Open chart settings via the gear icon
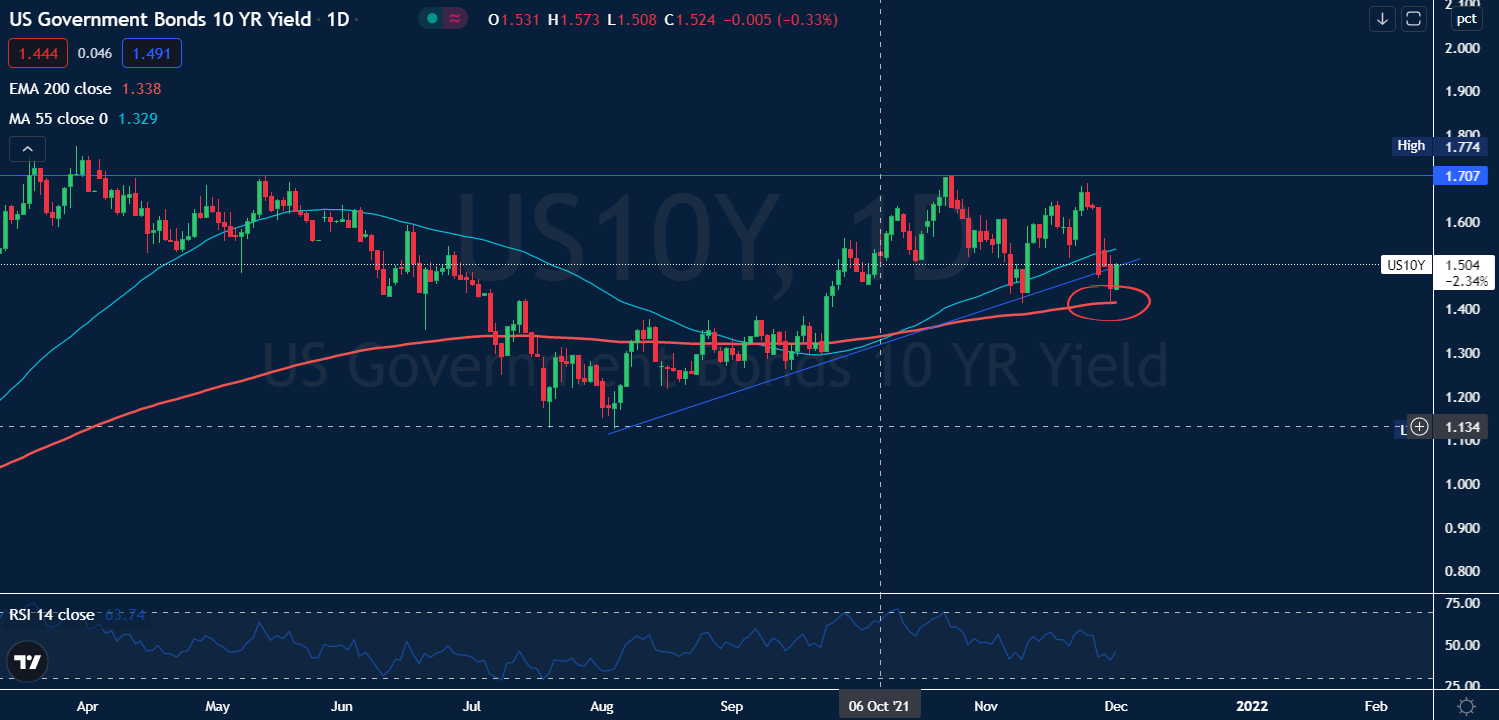The image size is (1499, 720). pos(1466,705)
